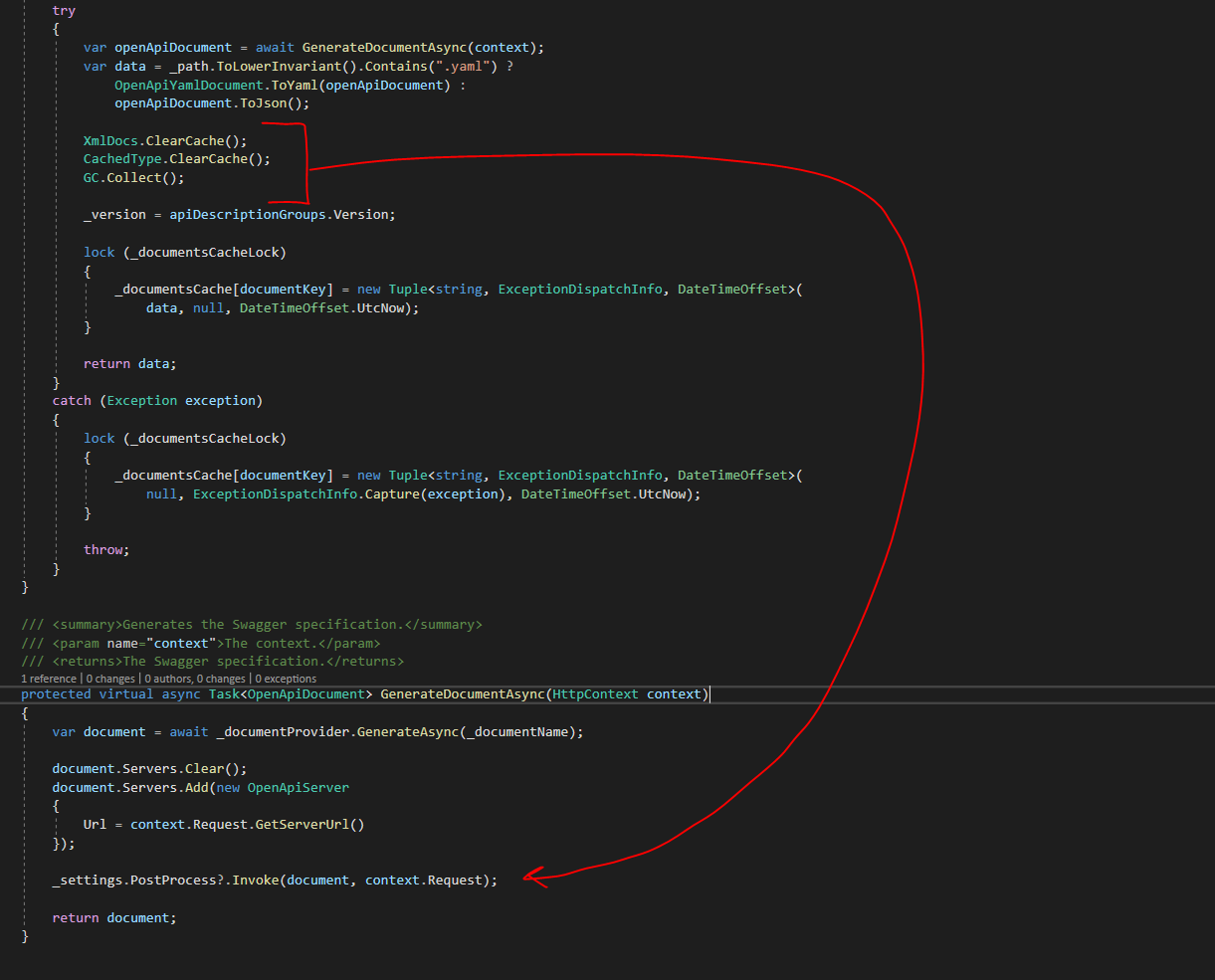Viewport: 1215px width, 980px height.
Task: Select the HttpContext parameter type
Action: pos(596,693)
